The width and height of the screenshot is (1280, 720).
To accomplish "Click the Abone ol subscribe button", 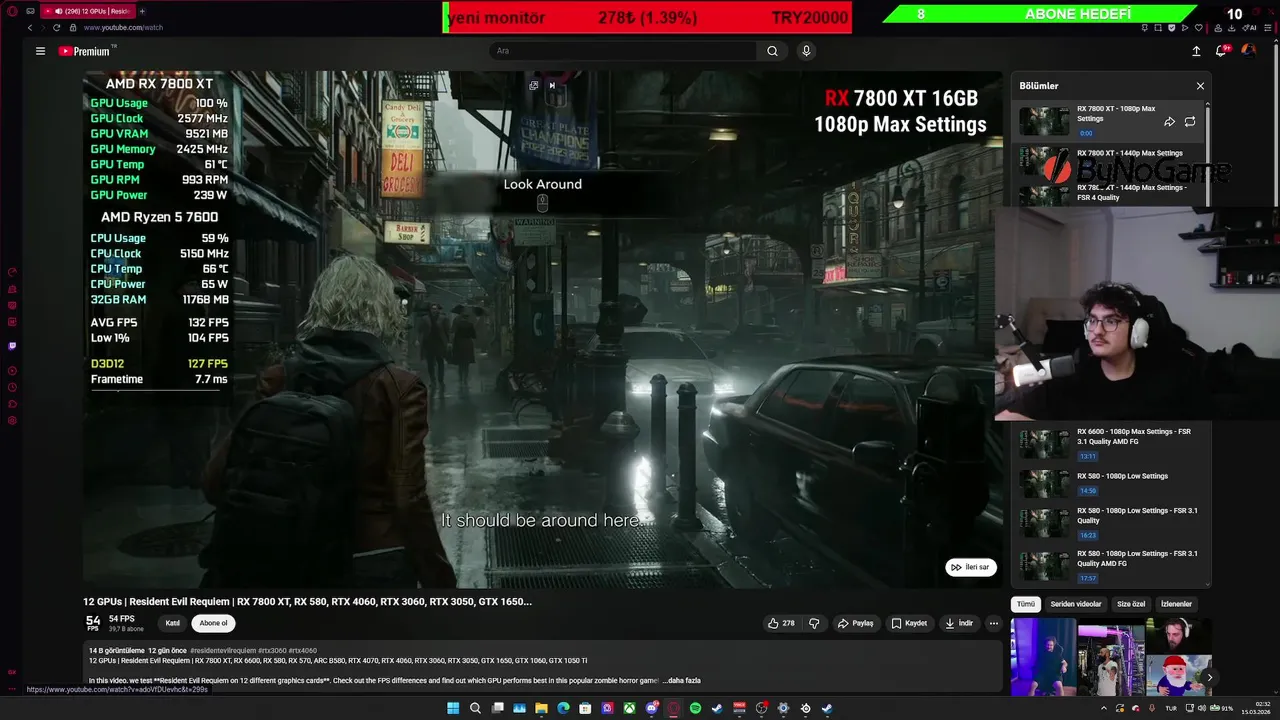I will tap(213, 623).
